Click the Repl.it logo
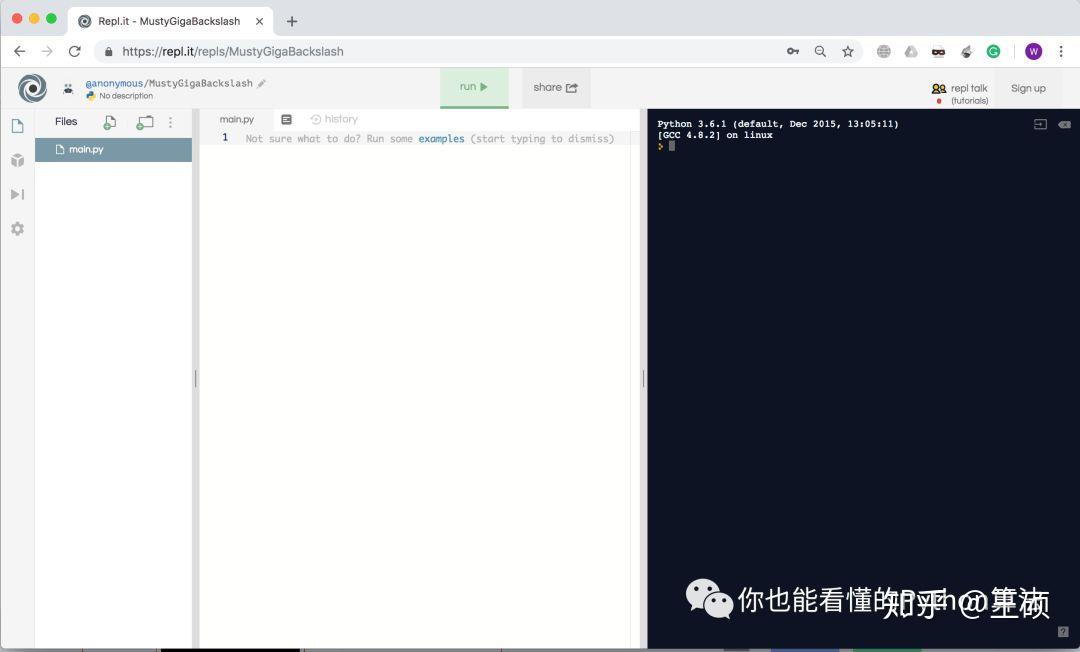This screenshot has width=1080, height=652. [32, 88]
